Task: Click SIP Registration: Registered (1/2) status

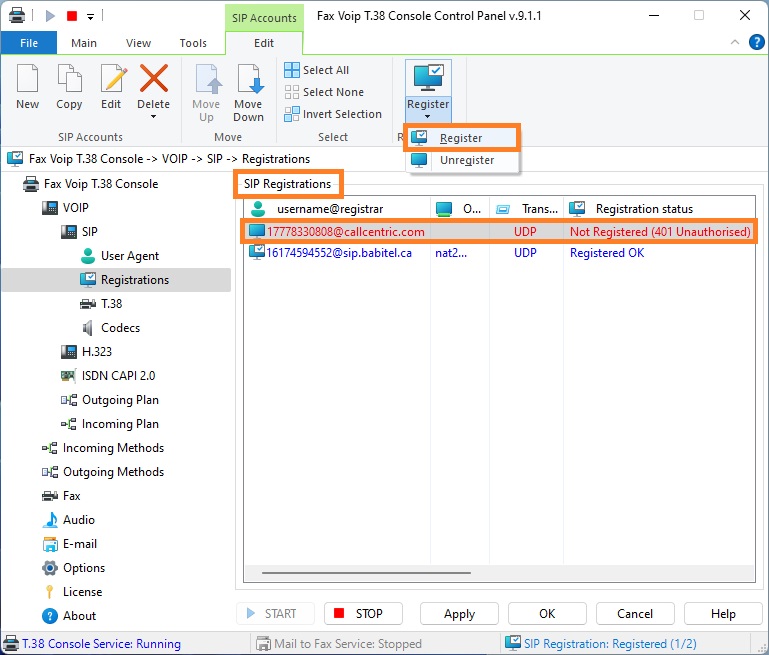Action: pos(601,644)
